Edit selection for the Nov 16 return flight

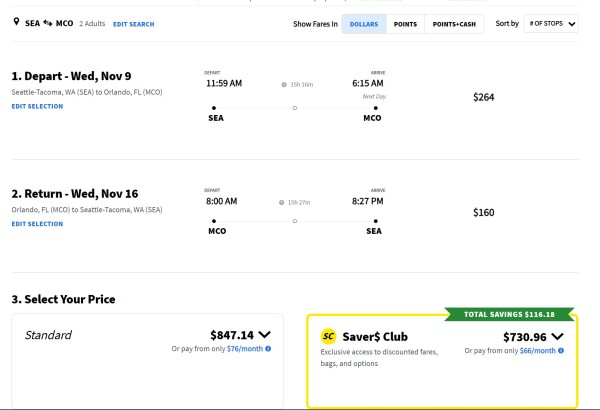[x=37, y=224]
